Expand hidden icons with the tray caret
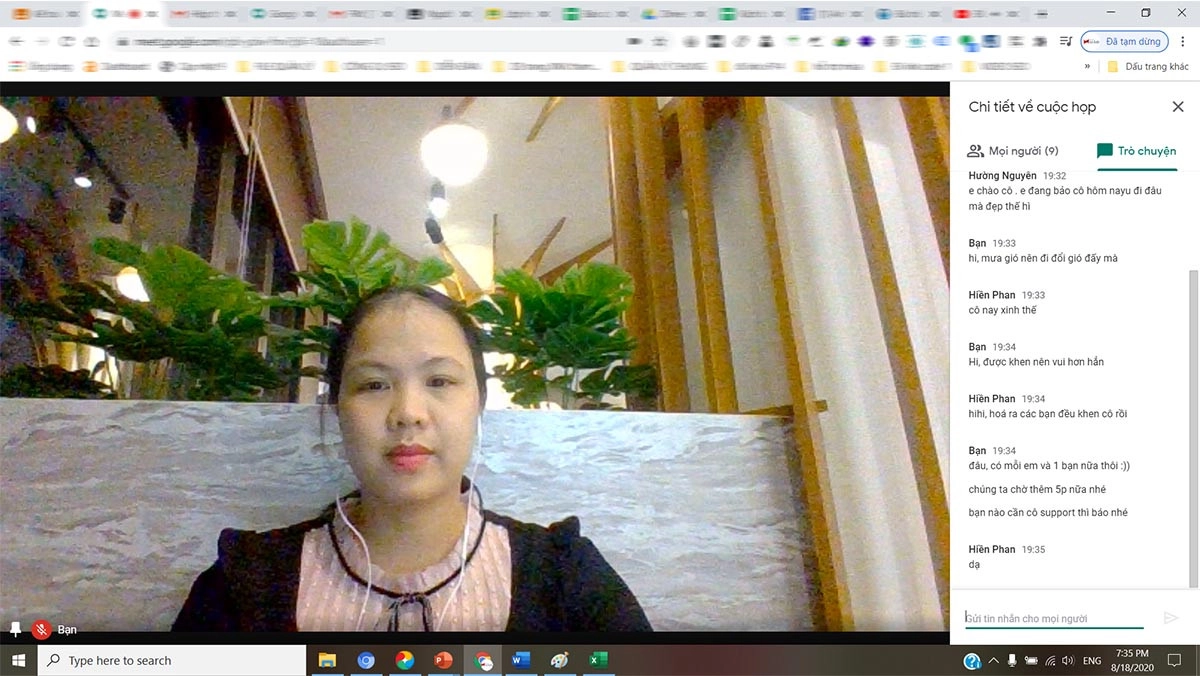The image size is (1200, 676). click(993, 660)
